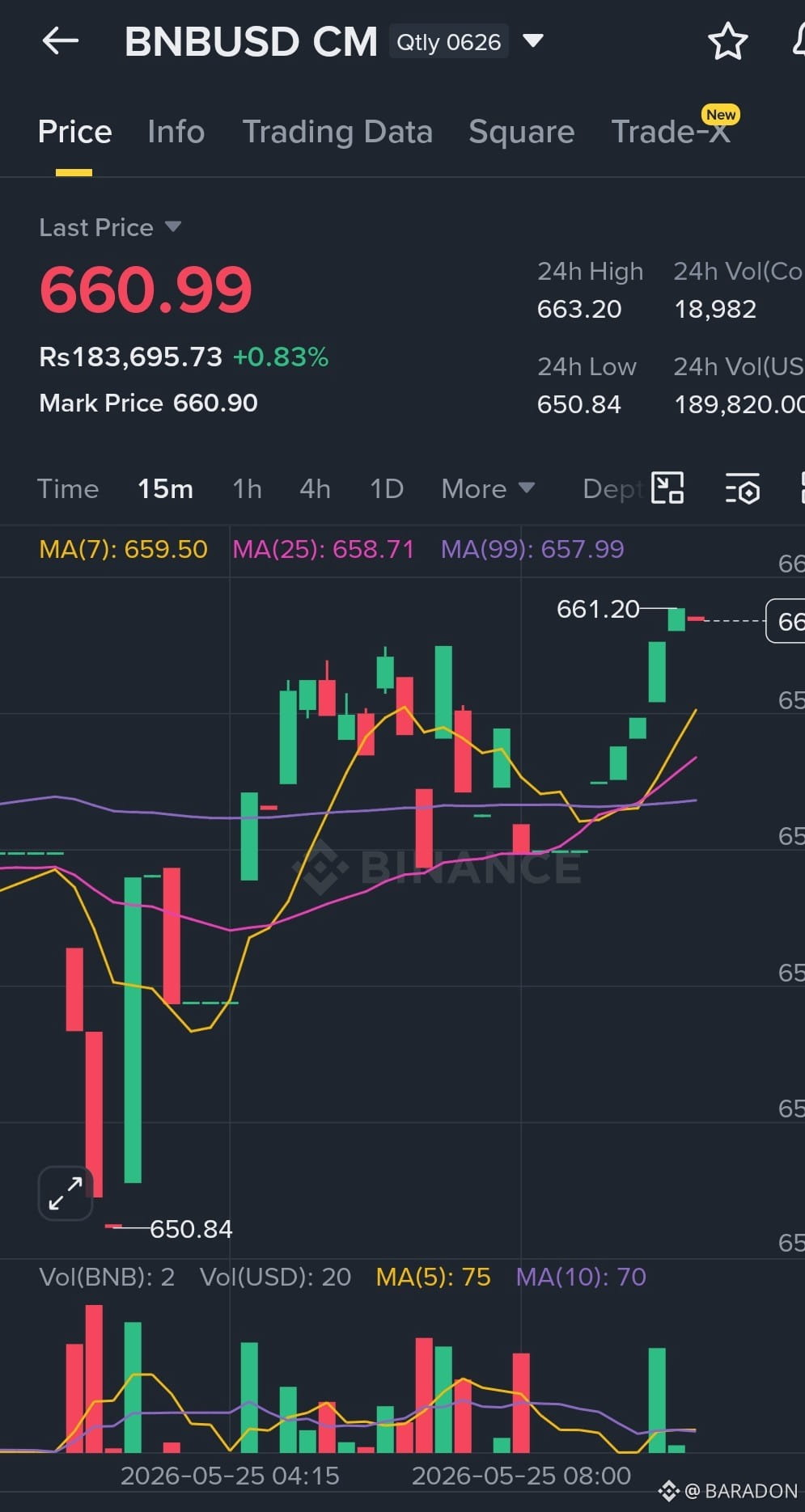Tap the 24h Low value 650.84
The height and width of the screenshot is (1512, 805).
pyautogui.click(x=579, y=404)
